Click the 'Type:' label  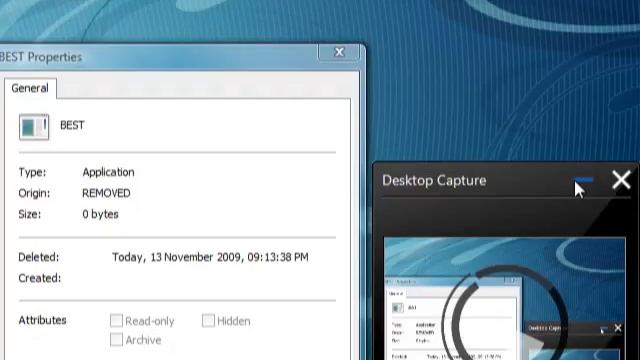32,172
